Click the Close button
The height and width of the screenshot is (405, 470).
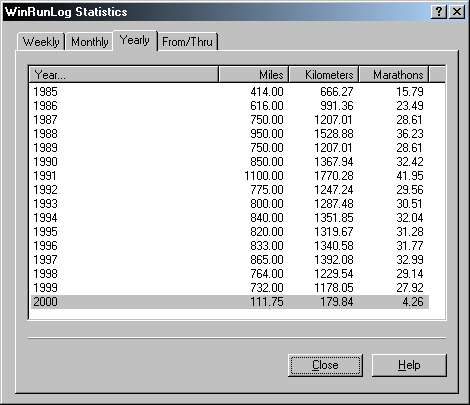pyautogui.click(x=325, y=365)
